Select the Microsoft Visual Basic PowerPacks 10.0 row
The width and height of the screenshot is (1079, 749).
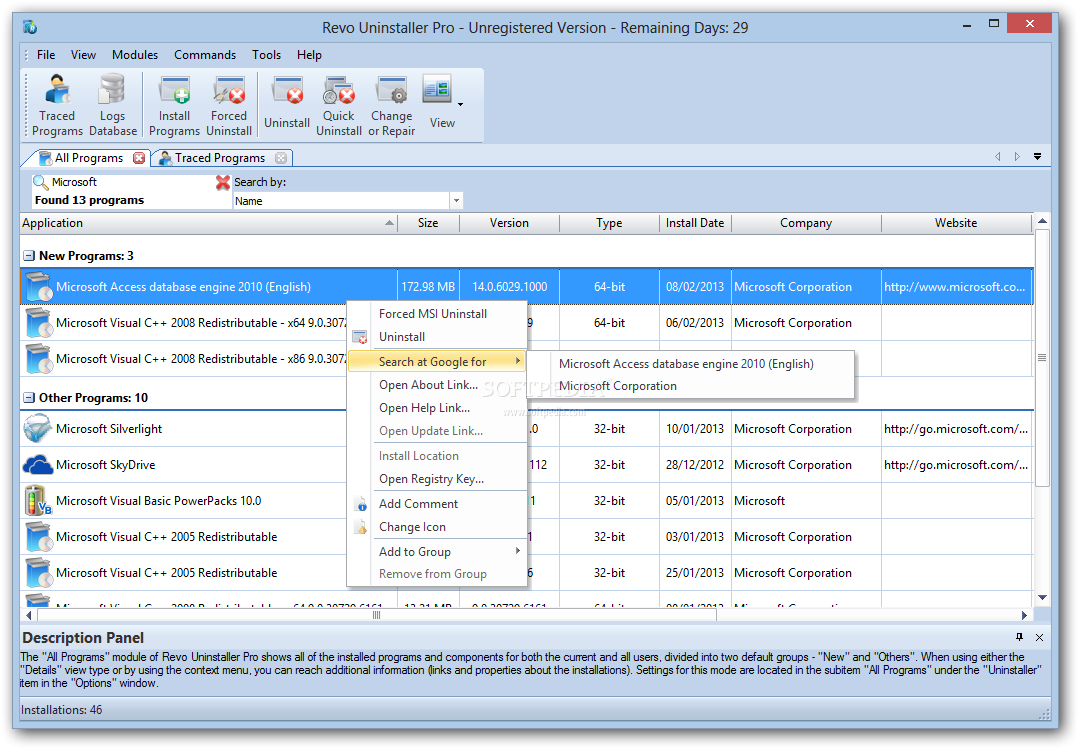[526, 501]
